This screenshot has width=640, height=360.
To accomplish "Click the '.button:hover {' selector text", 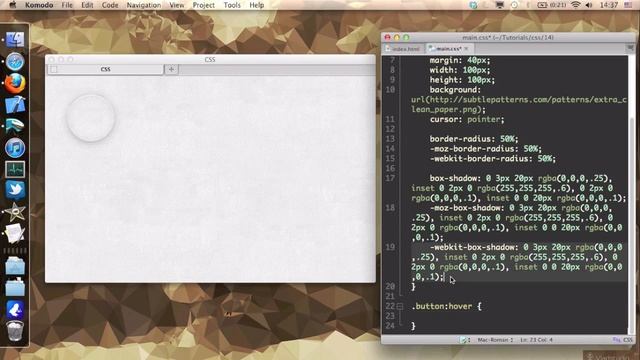I will 447,306.
